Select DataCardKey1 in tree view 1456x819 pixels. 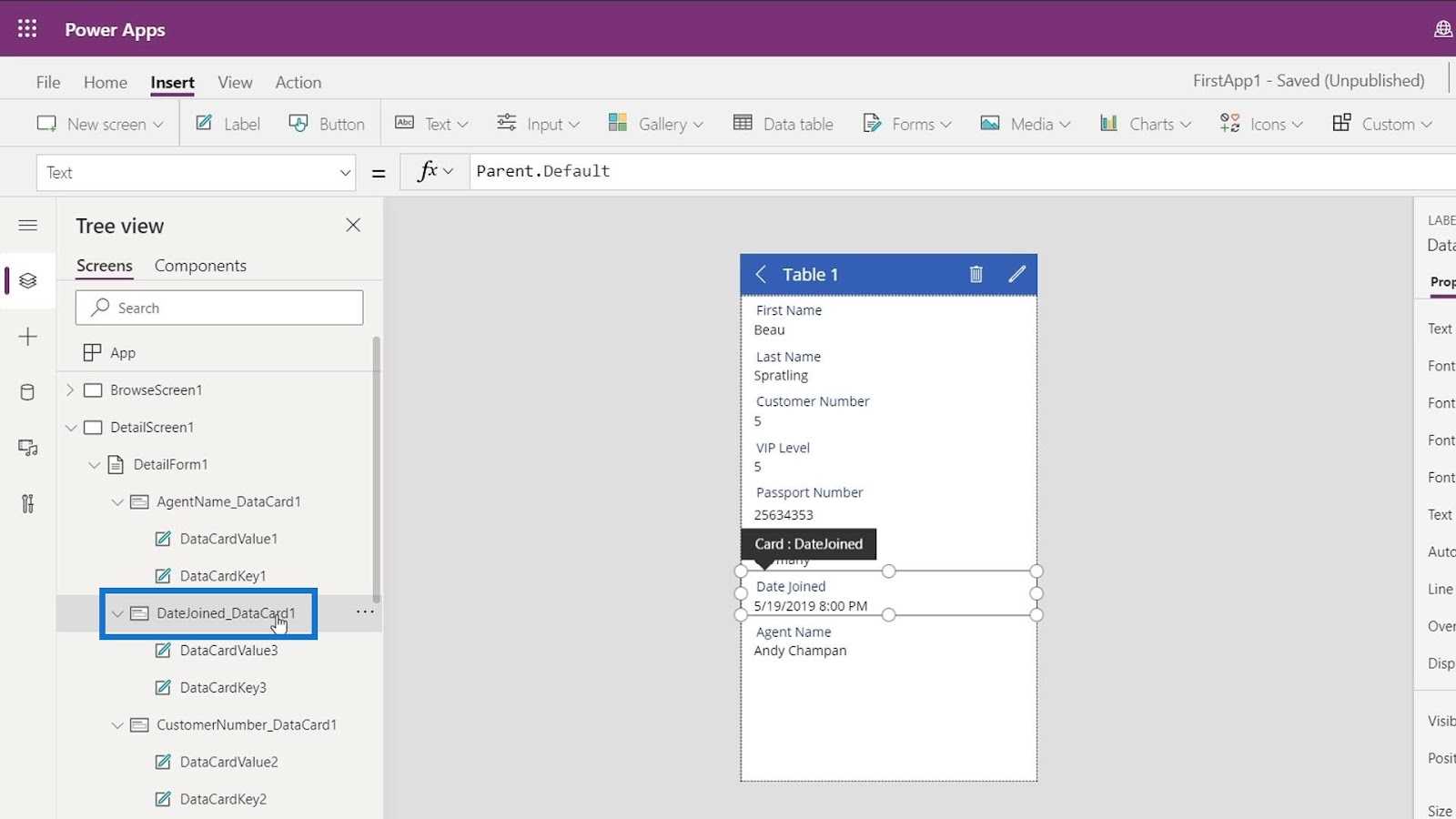click(x=223, y=576)
